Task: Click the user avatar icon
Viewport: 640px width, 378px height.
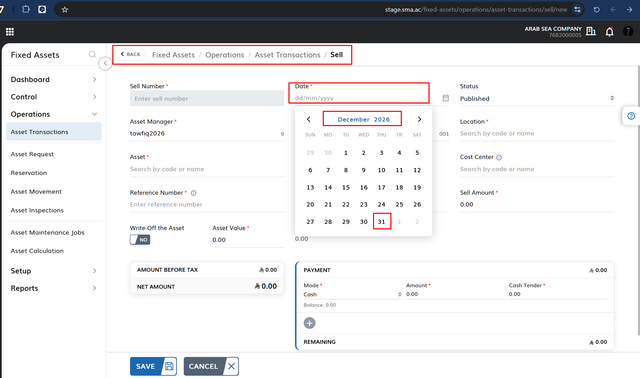Action: (x=628, y=31)
